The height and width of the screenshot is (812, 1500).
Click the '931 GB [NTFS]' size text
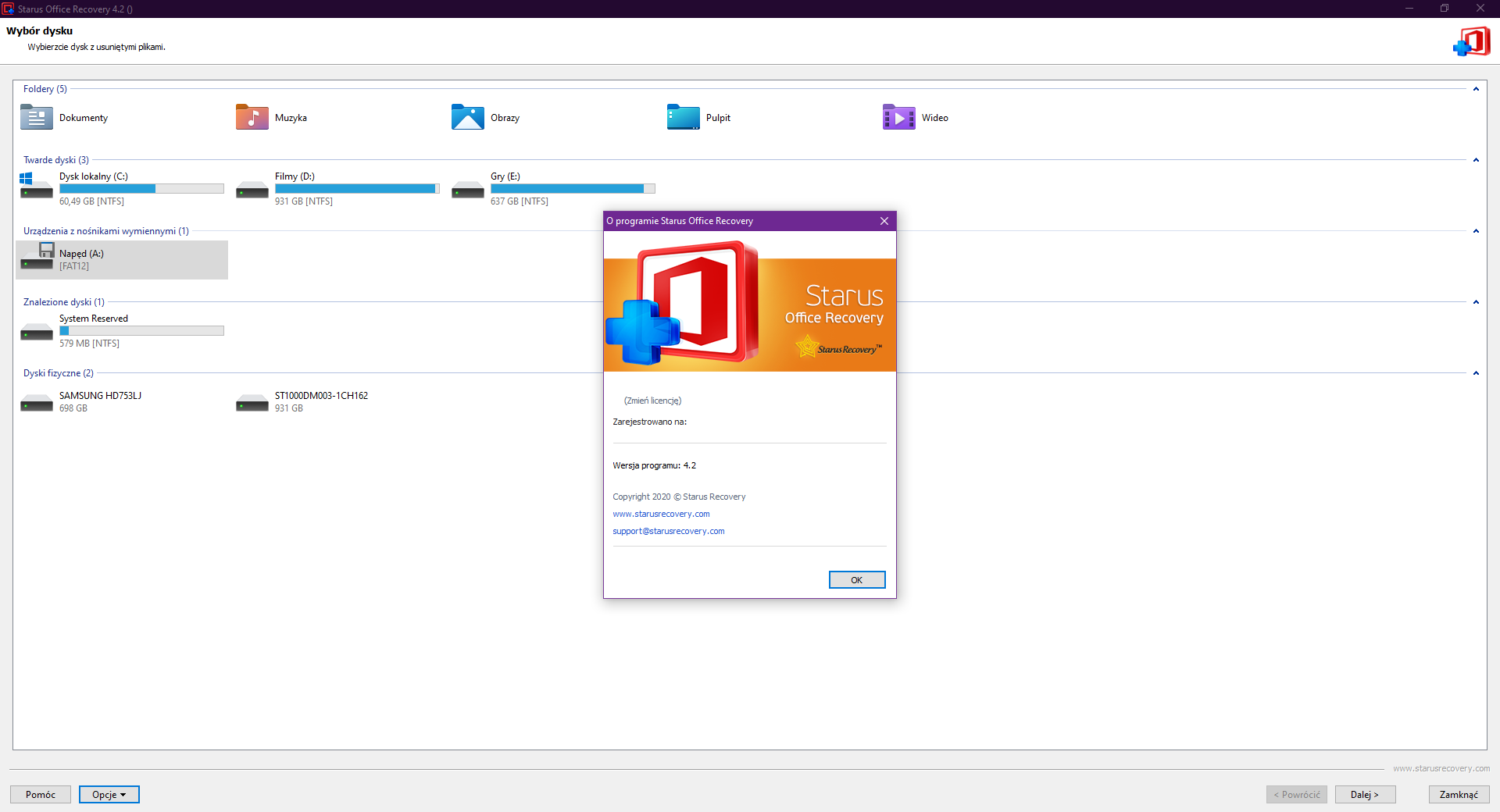click(x=304, y=201)
